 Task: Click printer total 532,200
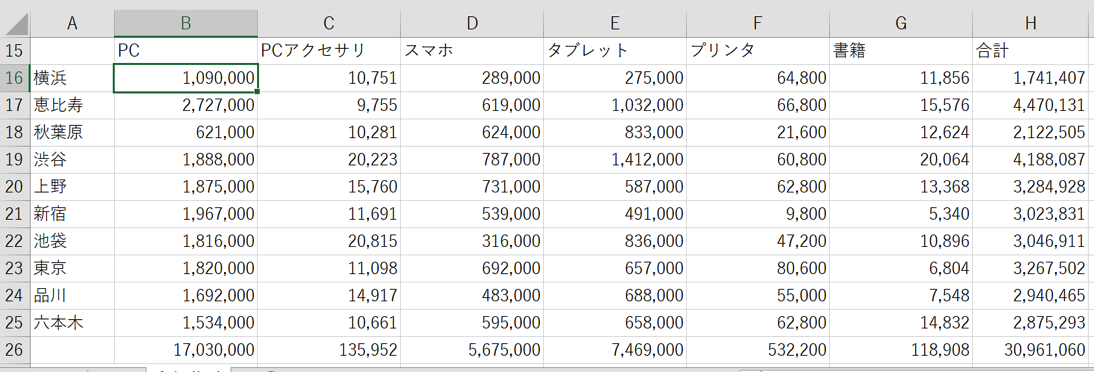tap(758, 350)
